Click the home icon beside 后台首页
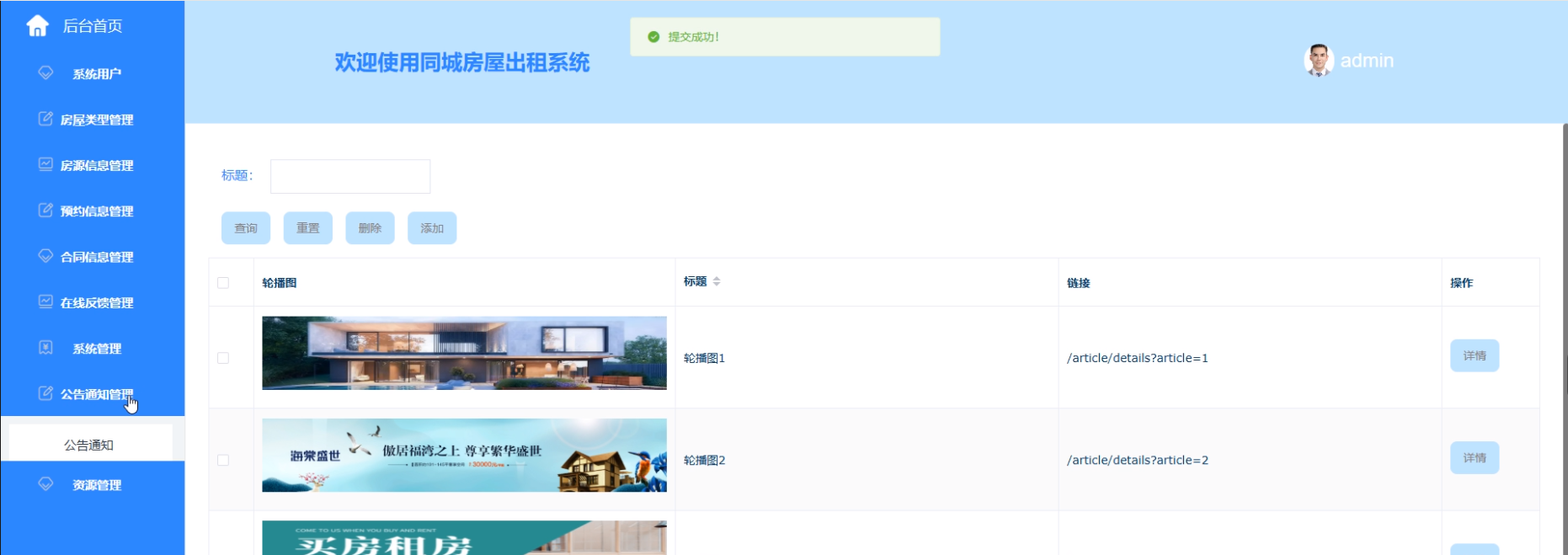Screen dimensions: 1568x555 37,26
